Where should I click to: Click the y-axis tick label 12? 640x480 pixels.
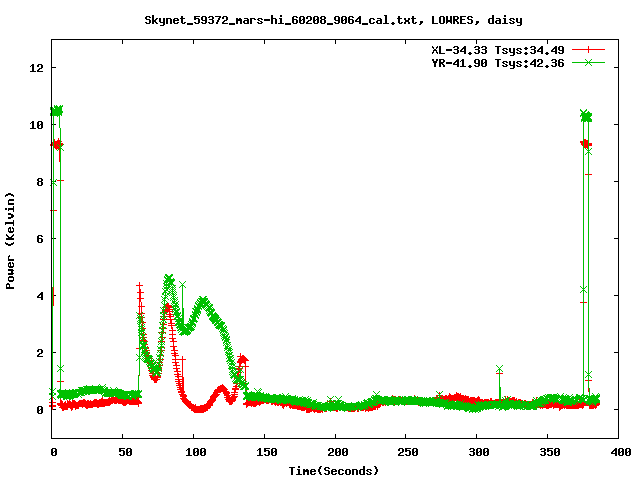(x=36, y=67)
